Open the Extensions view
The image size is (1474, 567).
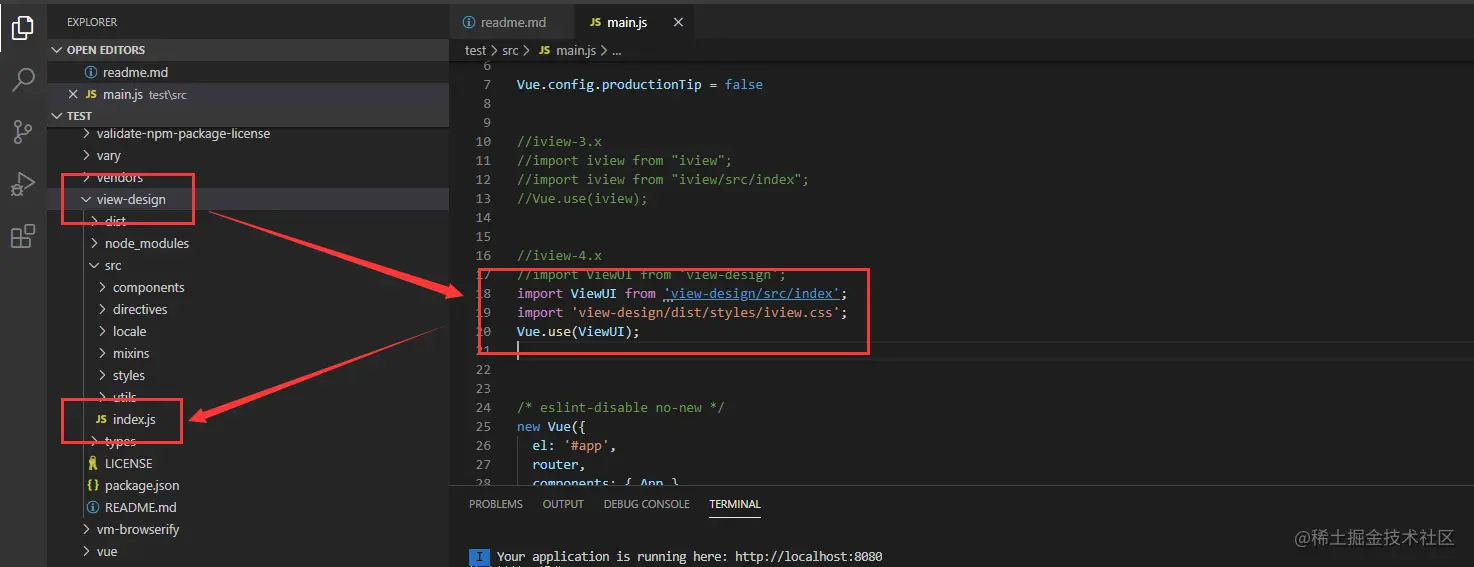pyautogui.click(x=23, y=237)
